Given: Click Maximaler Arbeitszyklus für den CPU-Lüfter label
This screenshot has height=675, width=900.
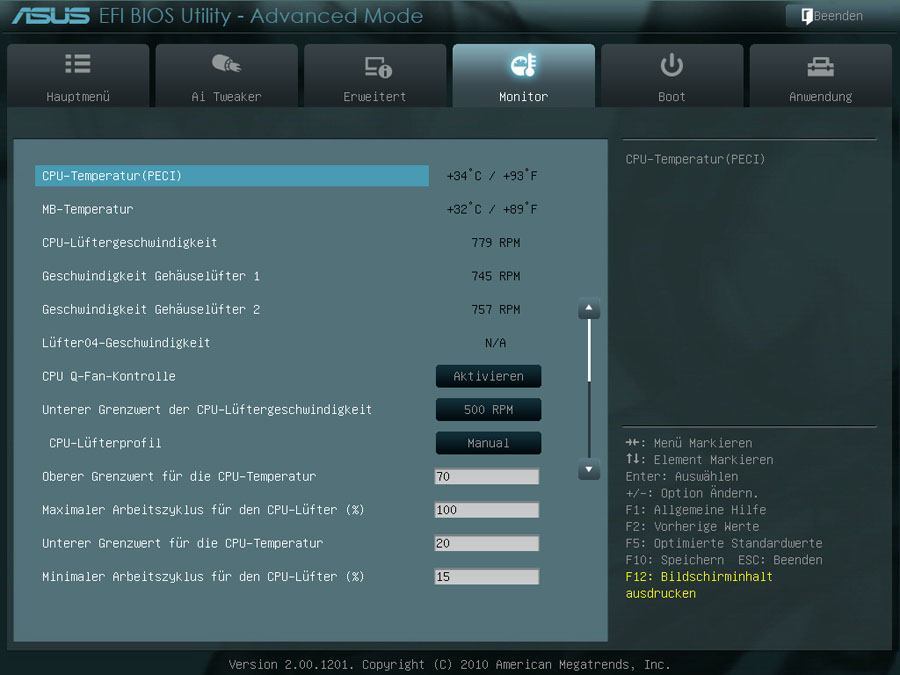Looking at the screenshot, I should click(203, 510).
